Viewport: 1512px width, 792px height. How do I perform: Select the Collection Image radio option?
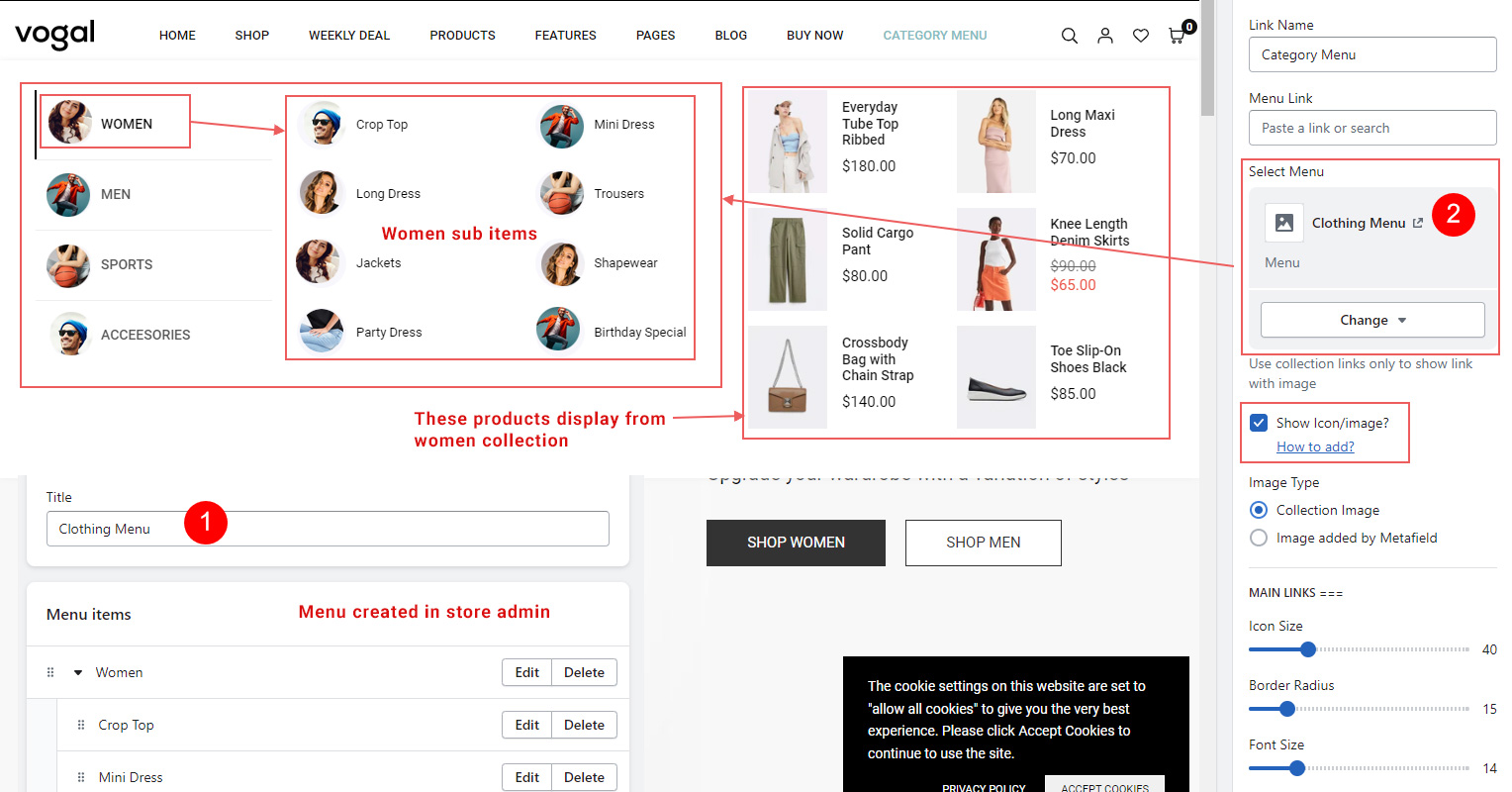[1259, 510]
